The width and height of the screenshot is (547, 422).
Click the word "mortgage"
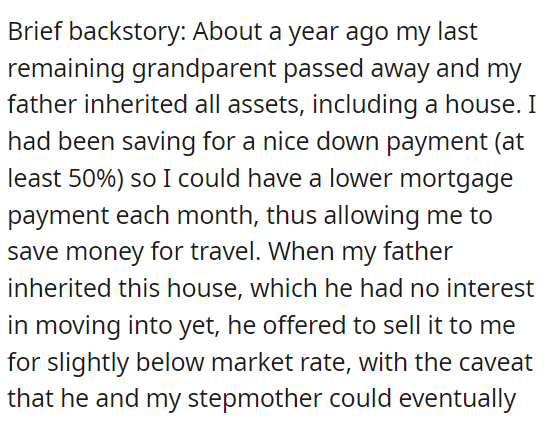[456, 179]
